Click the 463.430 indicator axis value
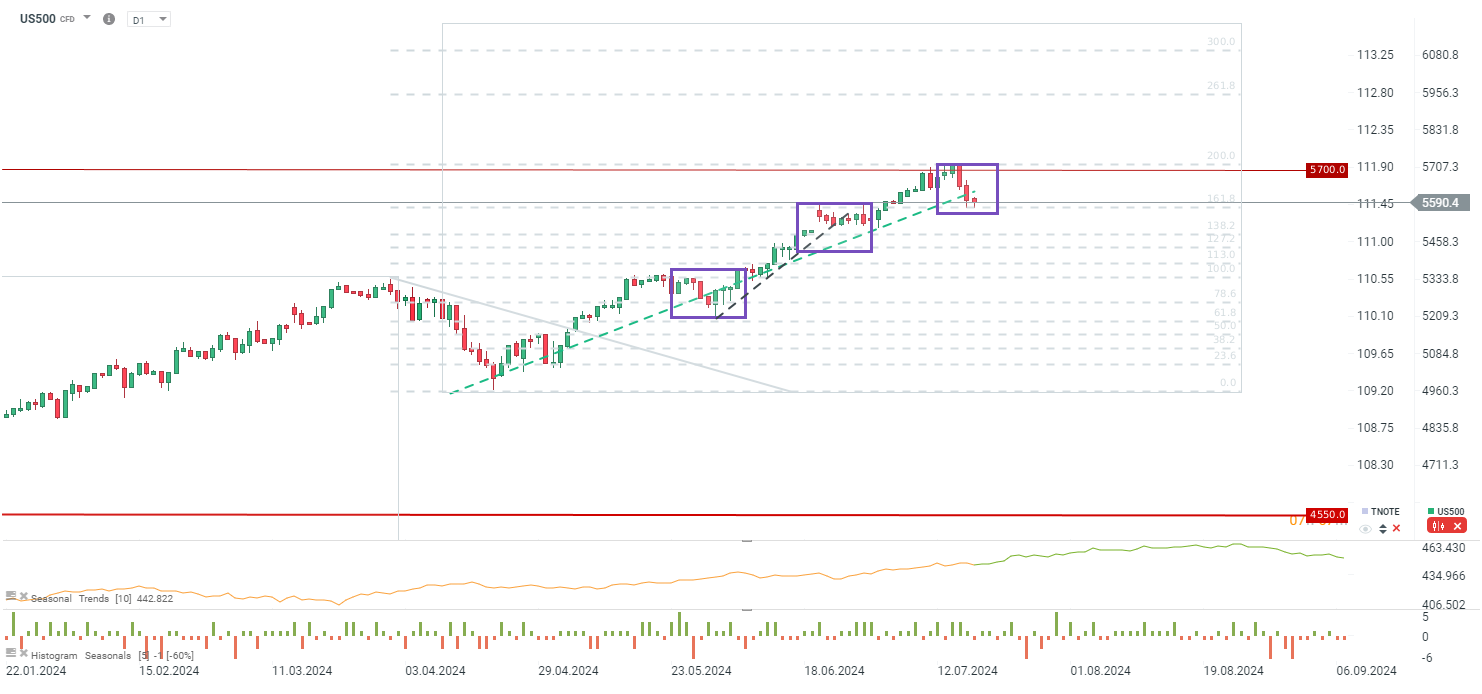This screenshot has height=694, width=1482. 1443,548
